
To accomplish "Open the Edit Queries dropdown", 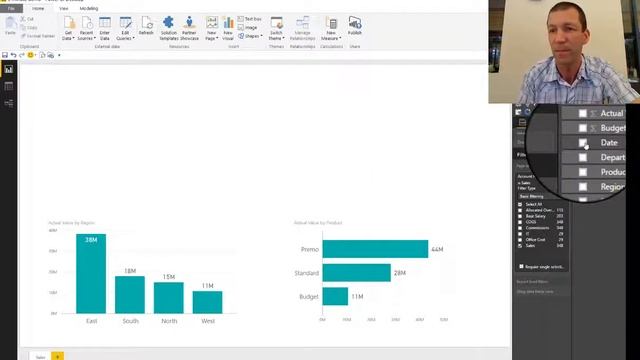I will click(133, 38).
